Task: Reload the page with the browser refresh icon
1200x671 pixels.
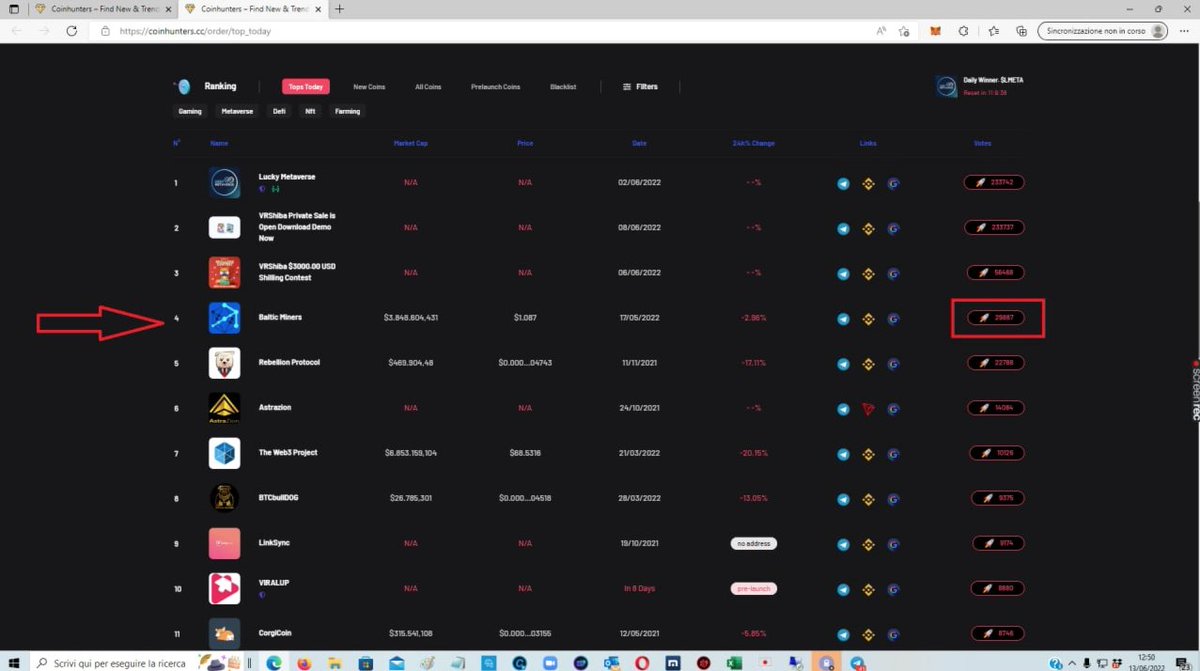Action: click(x=71, y=31)
